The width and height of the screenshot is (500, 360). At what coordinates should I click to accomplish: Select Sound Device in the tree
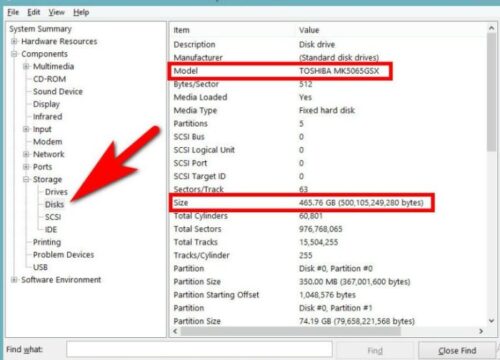point(58,91)
